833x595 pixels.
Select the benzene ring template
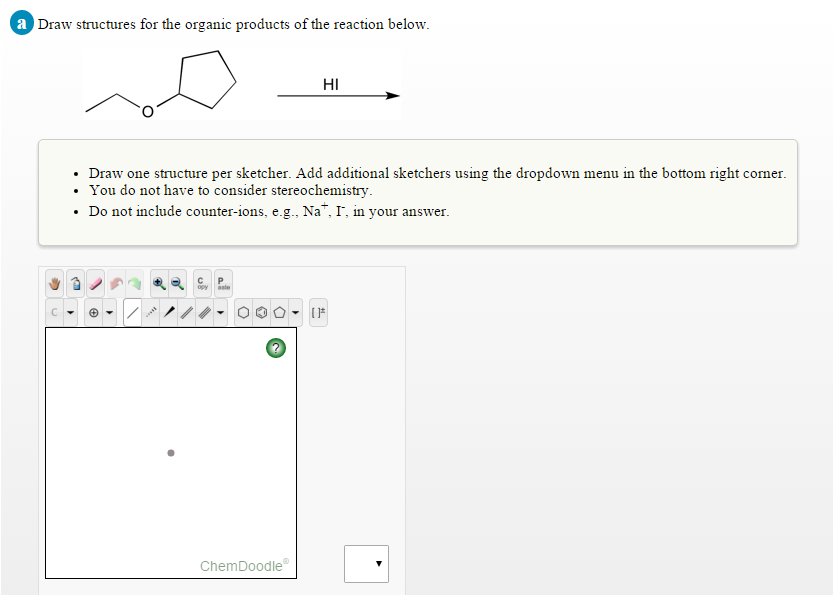coord(262,312)
